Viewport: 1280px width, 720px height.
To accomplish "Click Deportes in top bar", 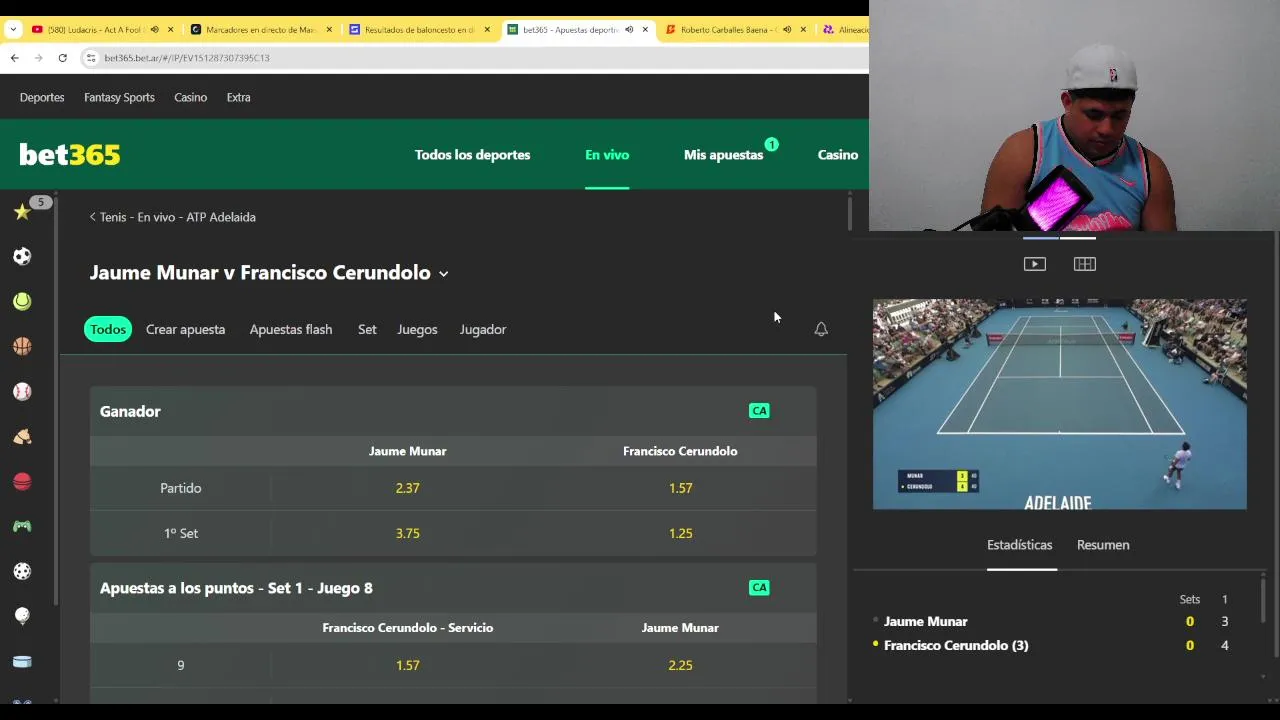I will (x=42, y=97).
